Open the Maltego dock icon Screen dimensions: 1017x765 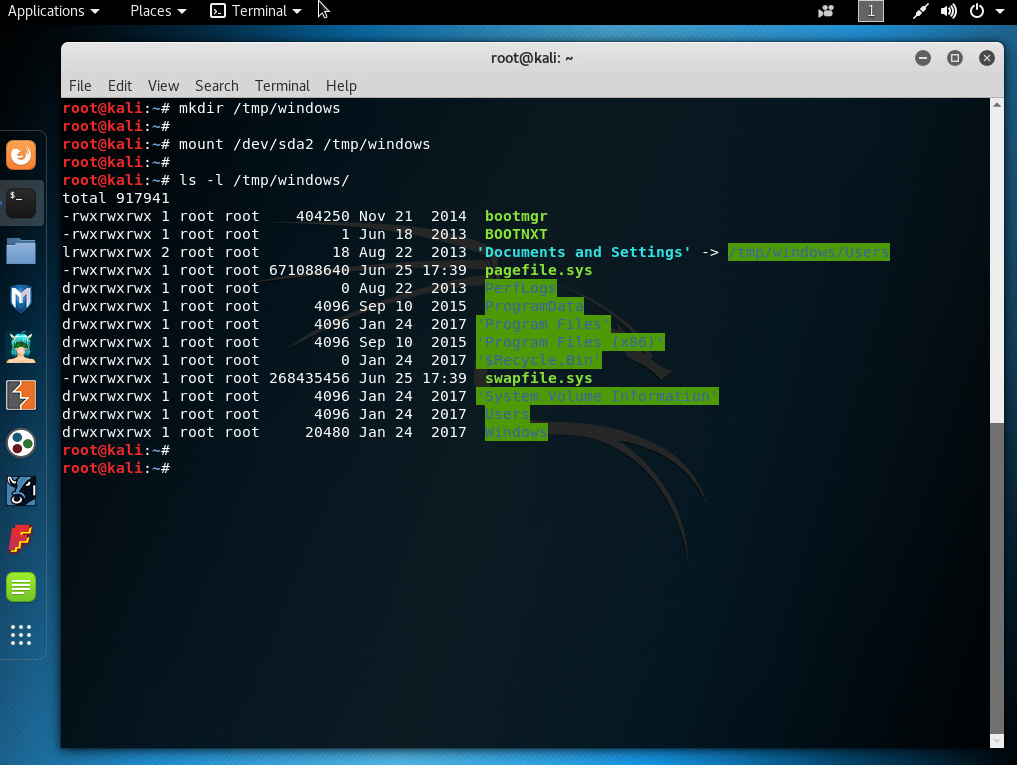21,442
